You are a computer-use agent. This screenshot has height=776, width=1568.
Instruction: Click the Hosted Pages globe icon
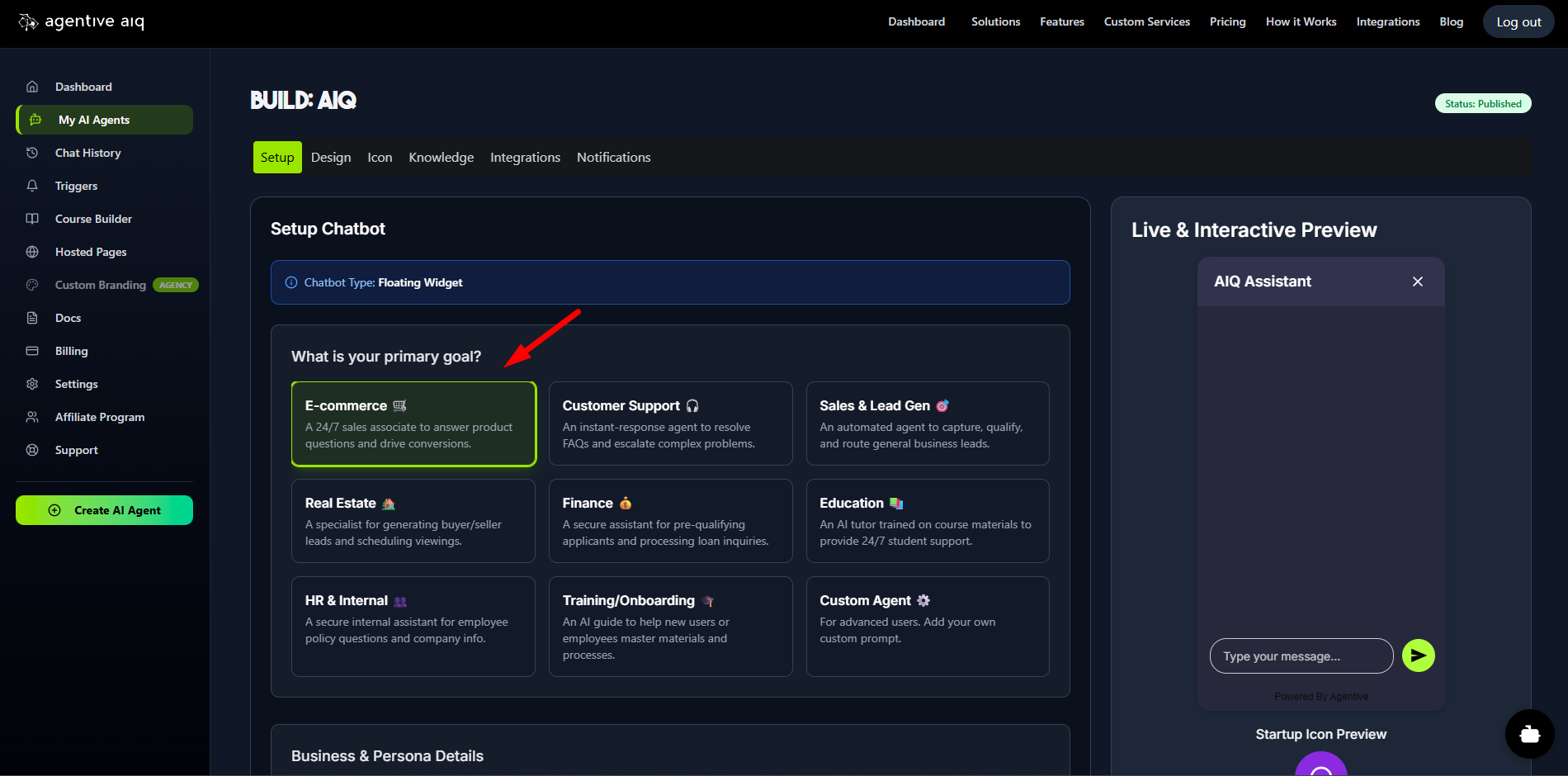[x=32, y=252]
